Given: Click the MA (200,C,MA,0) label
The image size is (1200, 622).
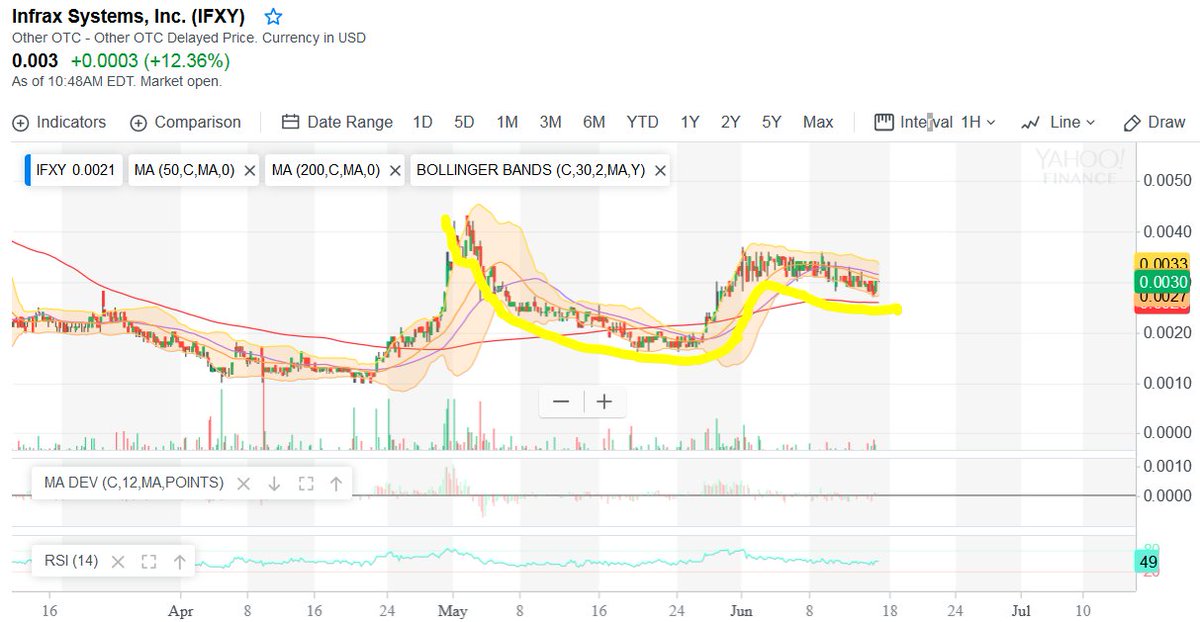Looking at the screenshot, I should [x=326, y=171].
